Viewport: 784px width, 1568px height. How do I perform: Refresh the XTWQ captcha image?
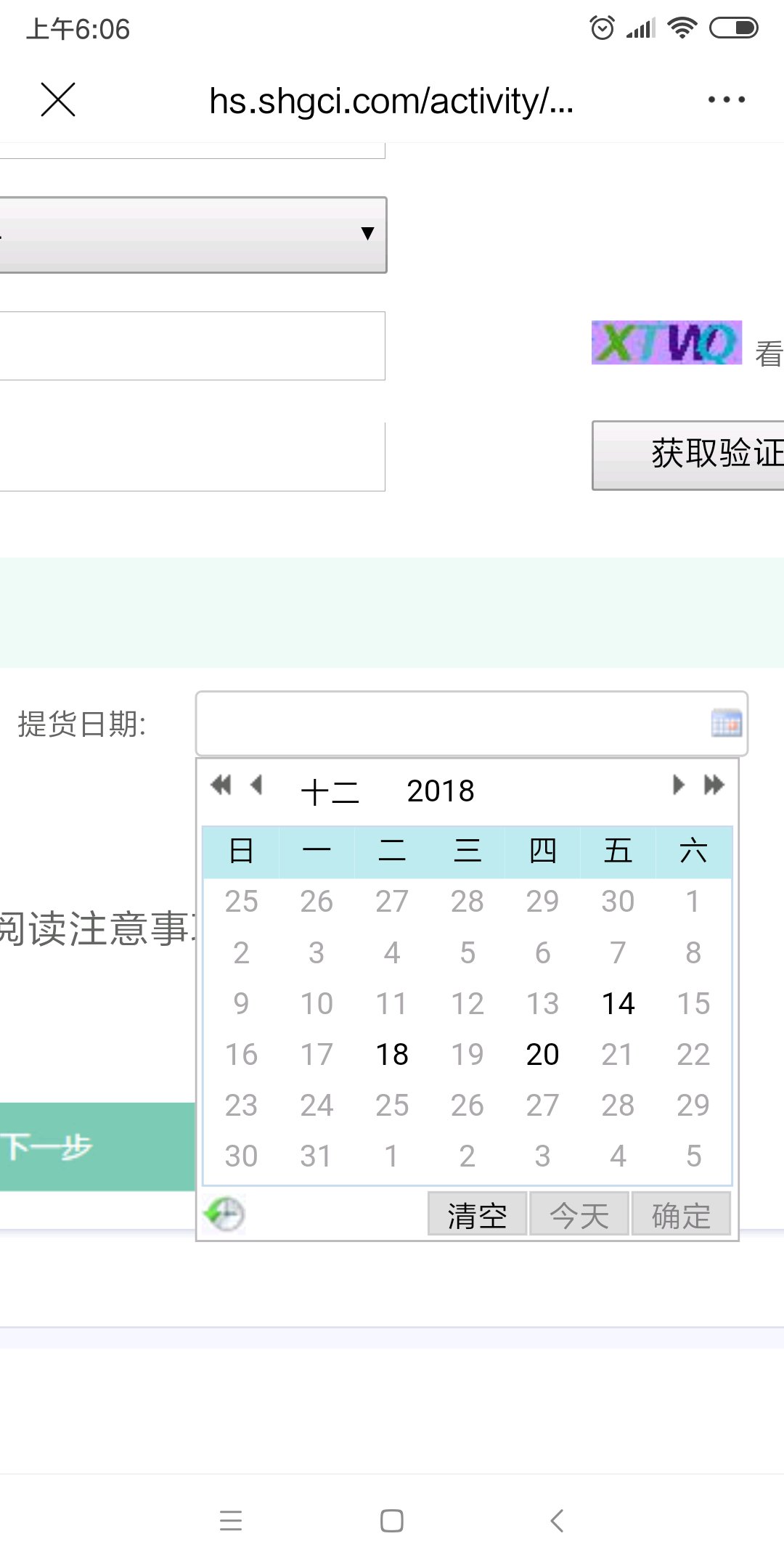(x=666, y=342)
